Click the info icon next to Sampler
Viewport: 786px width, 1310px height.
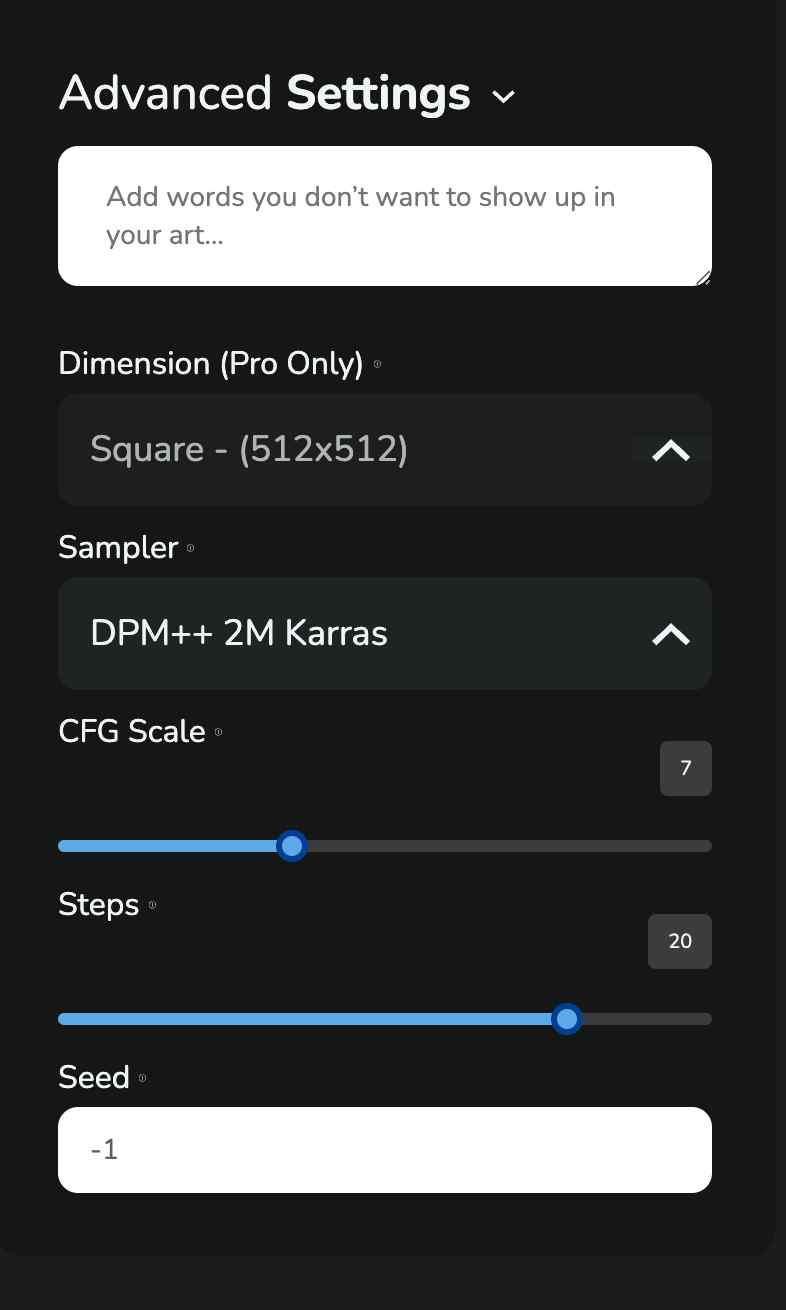coord(191,548)
